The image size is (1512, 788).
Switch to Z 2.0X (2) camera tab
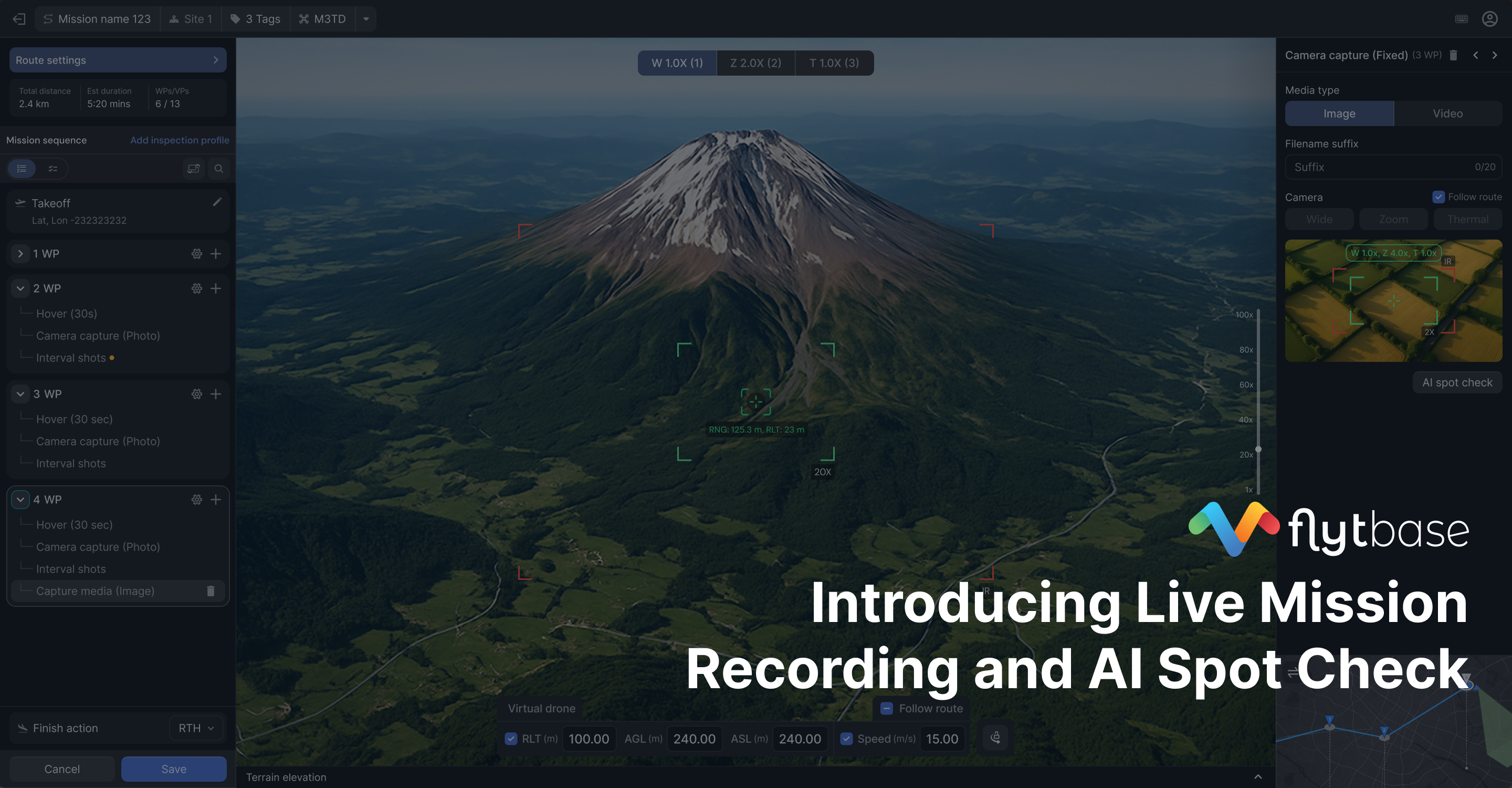[x=755, y=63]
